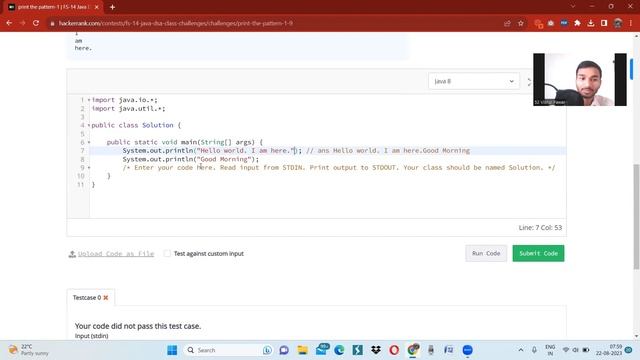640x360 pixels.
Task: Collapse the Solution class fold arrow at line 4
Action: point(89,125)
